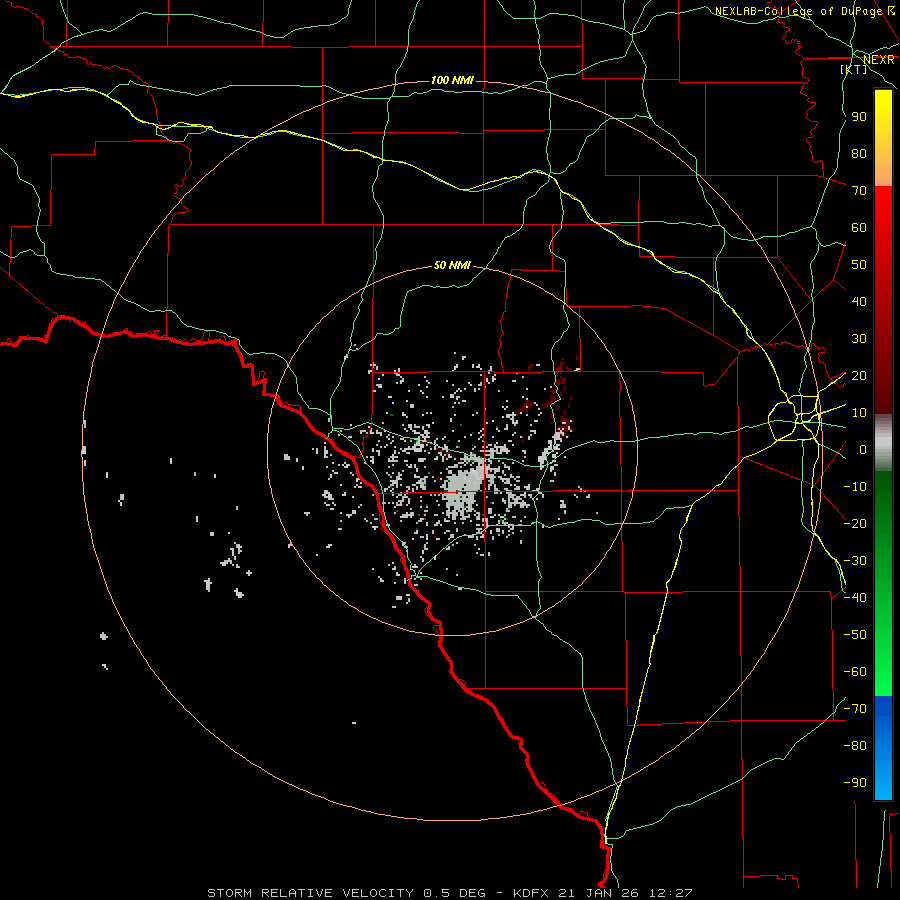Click the -50 value on the velocity scale
Screen dimensions: 900x900
[x=855, y=635]
